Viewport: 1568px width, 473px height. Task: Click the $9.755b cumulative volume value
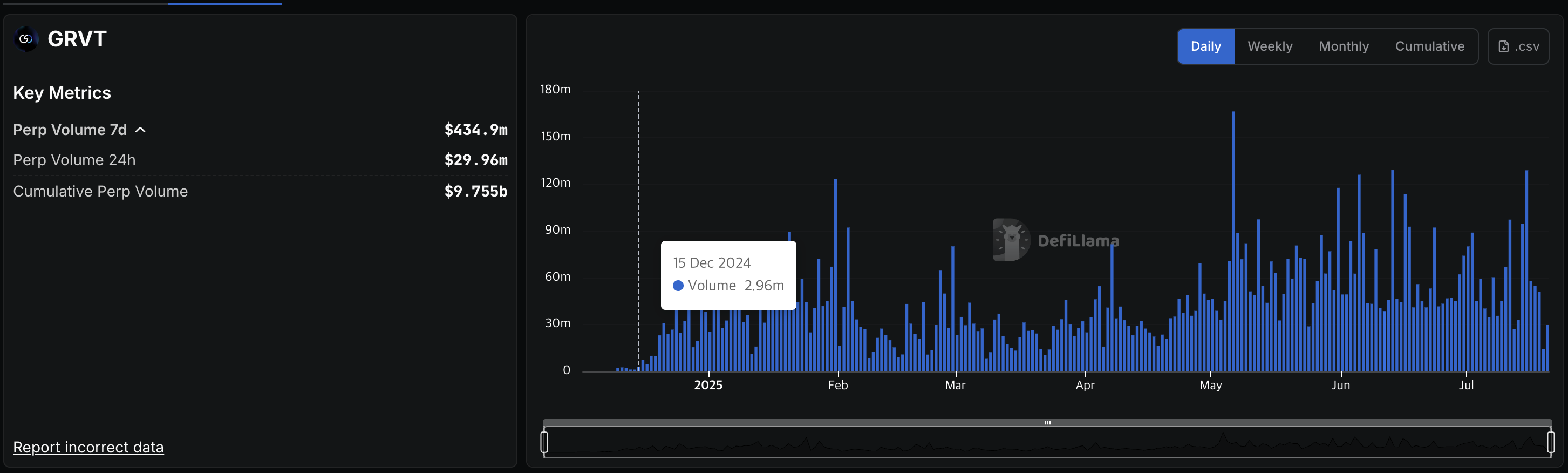[475, 191]
